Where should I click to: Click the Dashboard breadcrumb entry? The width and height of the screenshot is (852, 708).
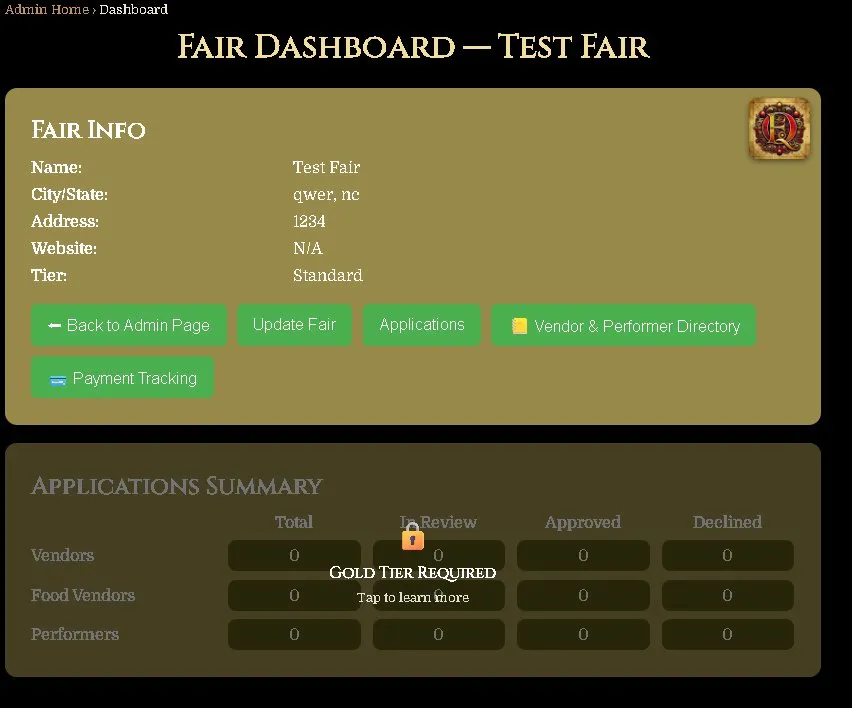(x=133, y=9)
